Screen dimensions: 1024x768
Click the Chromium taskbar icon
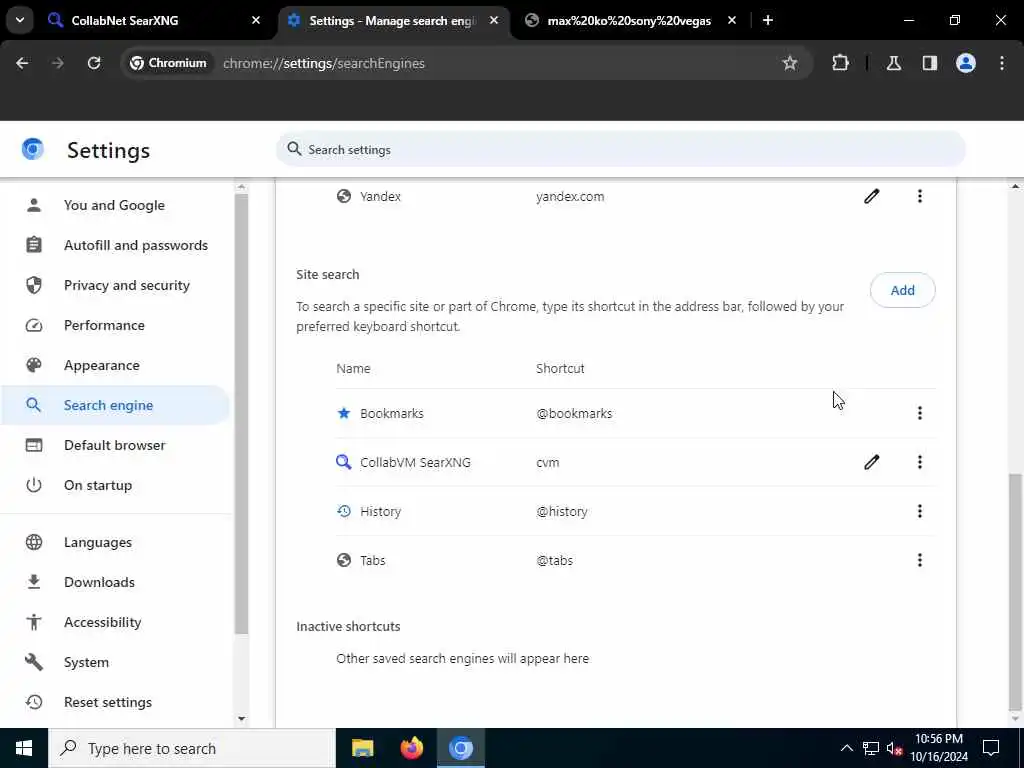[x=460, y=748]
